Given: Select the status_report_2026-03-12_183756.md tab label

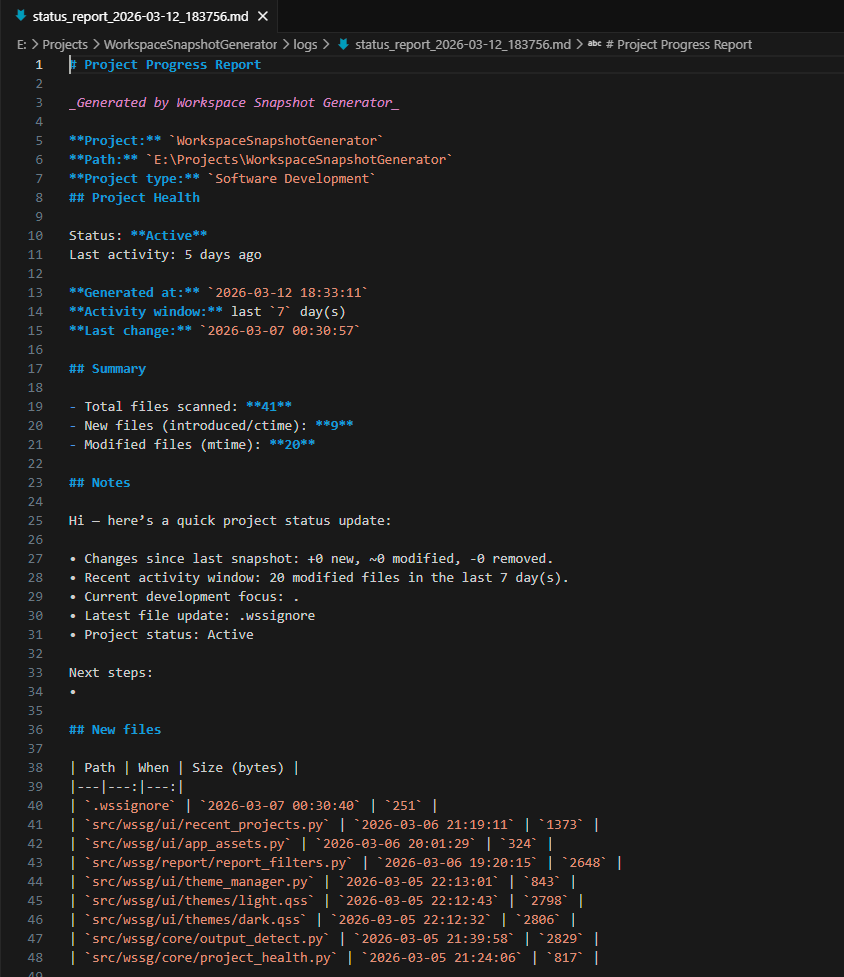Looking at the screenshot, I should tap(140, 17).
